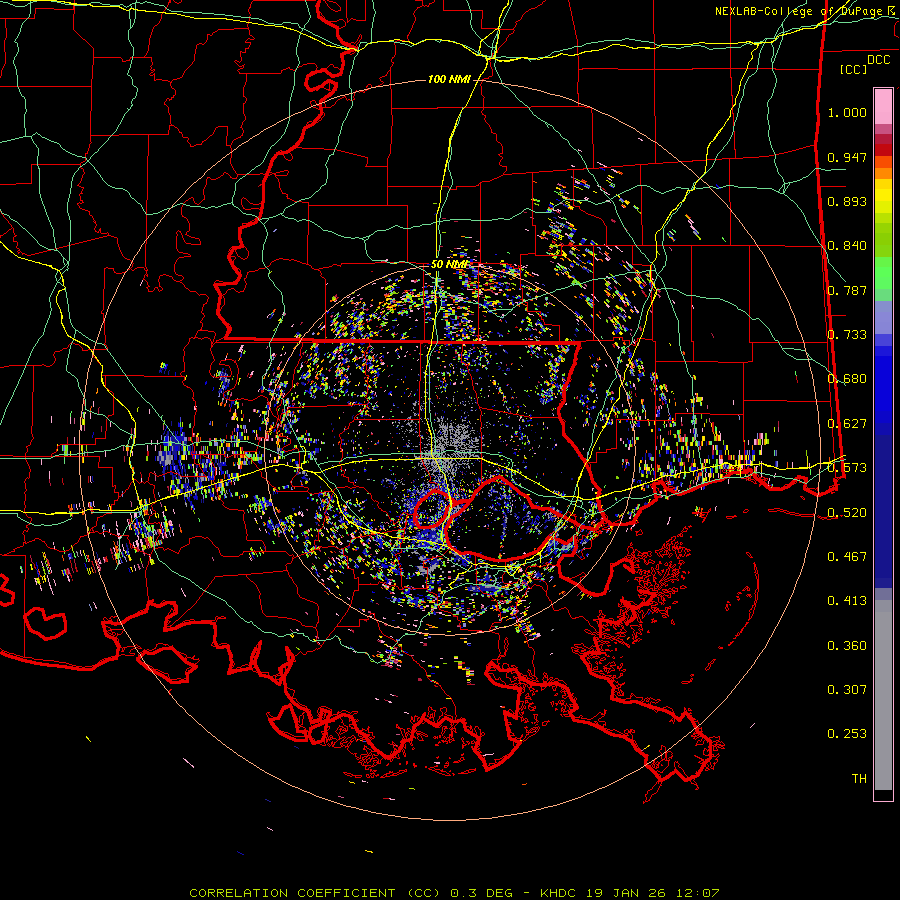Image resolution: width=900 pixels, height=900 pixels.
Task: Click the 0.787 scale value
Action: (x=847, y=290)
